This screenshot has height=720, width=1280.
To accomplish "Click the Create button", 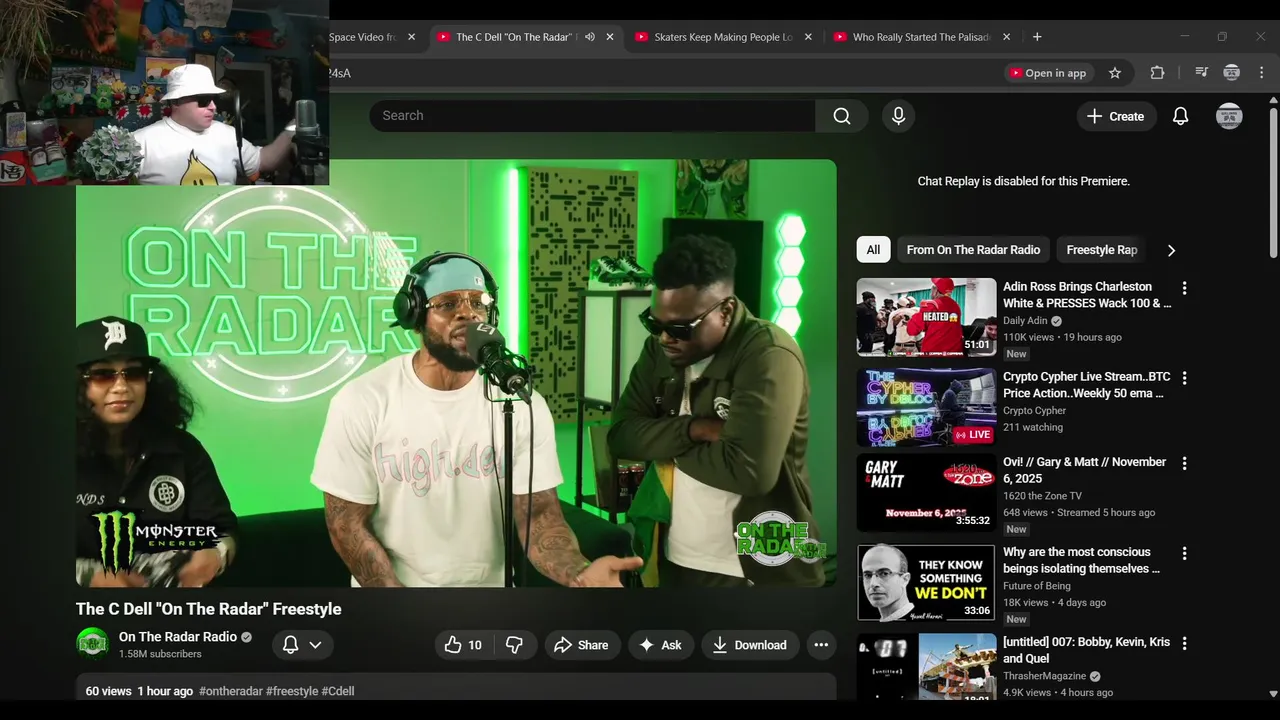I will [x=1115, y=116].
